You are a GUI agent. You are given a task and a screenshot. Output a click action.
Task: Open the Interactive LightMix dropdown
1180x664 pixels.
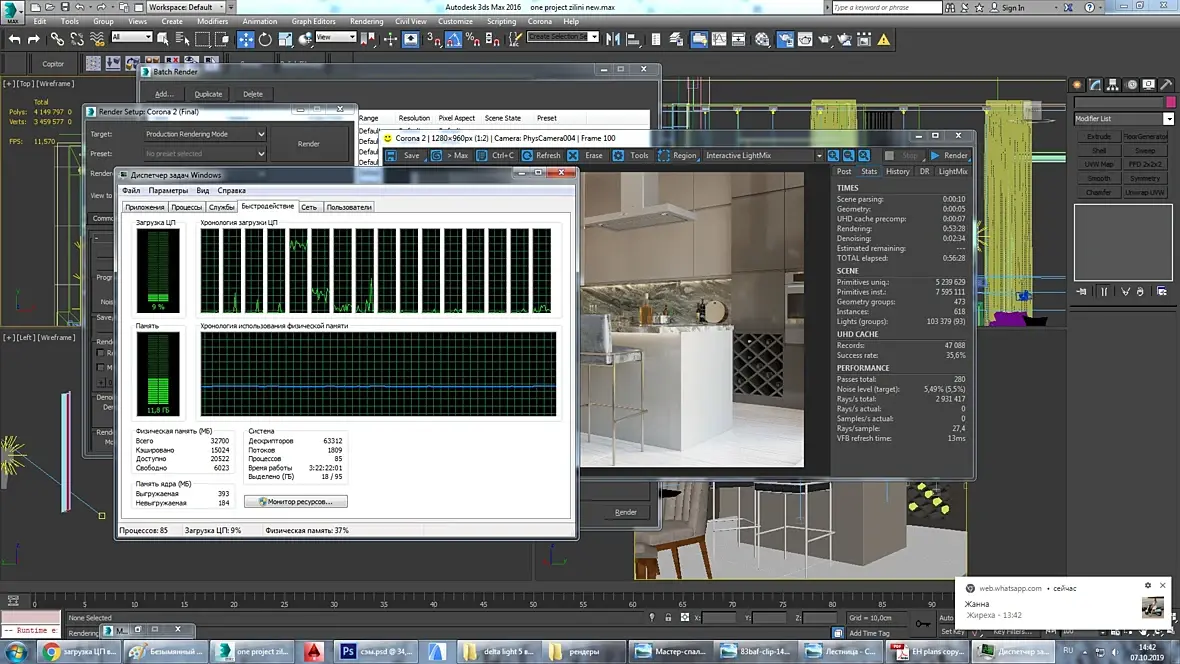pyautogui.click(x=818, y=156)
